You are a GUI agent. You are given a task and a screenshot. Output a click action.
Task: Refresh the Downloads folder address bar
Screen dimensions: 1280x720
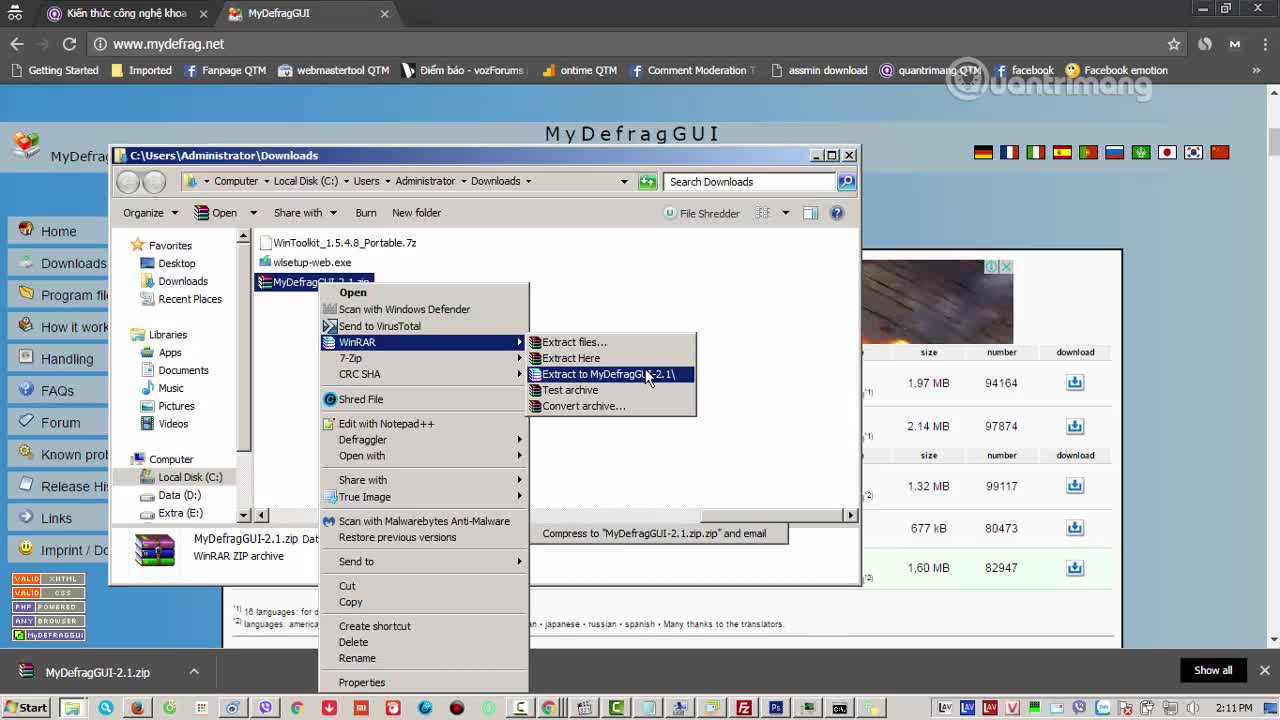(648, 181)
